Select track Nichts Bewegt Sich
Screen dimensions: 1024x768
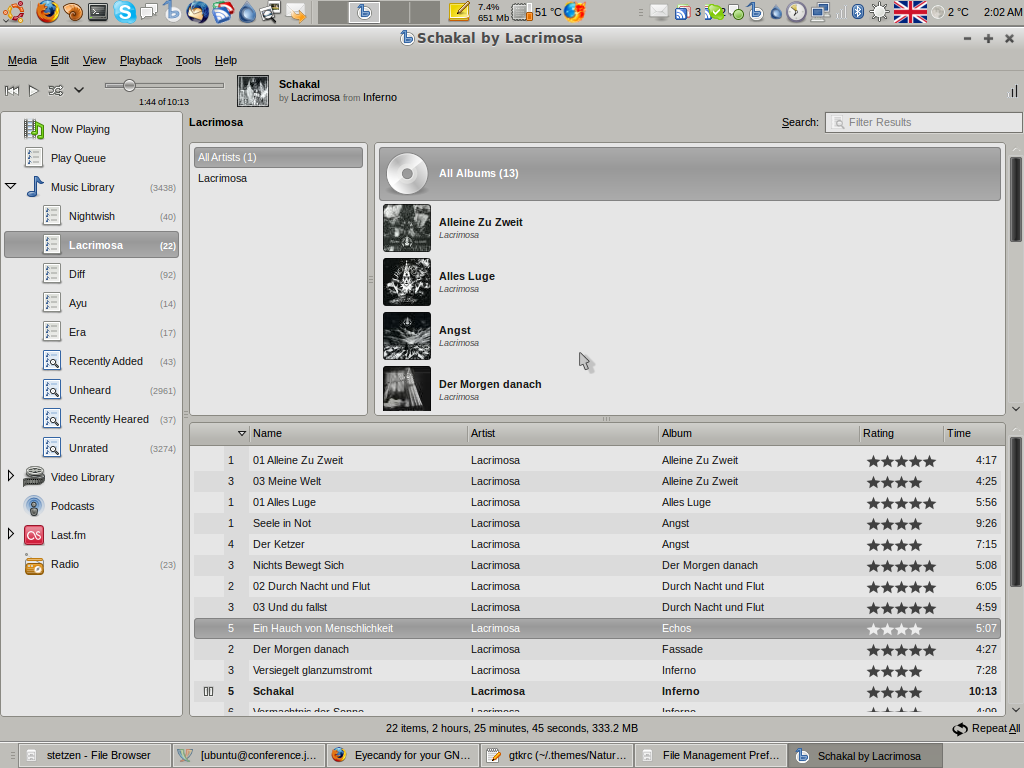[597, 566]
